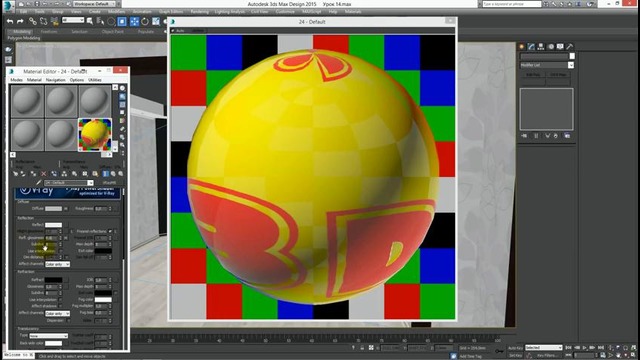Screen dimensions: 640x360
Task: Activate the Select and Rotate tool
Action: (145, 21)
